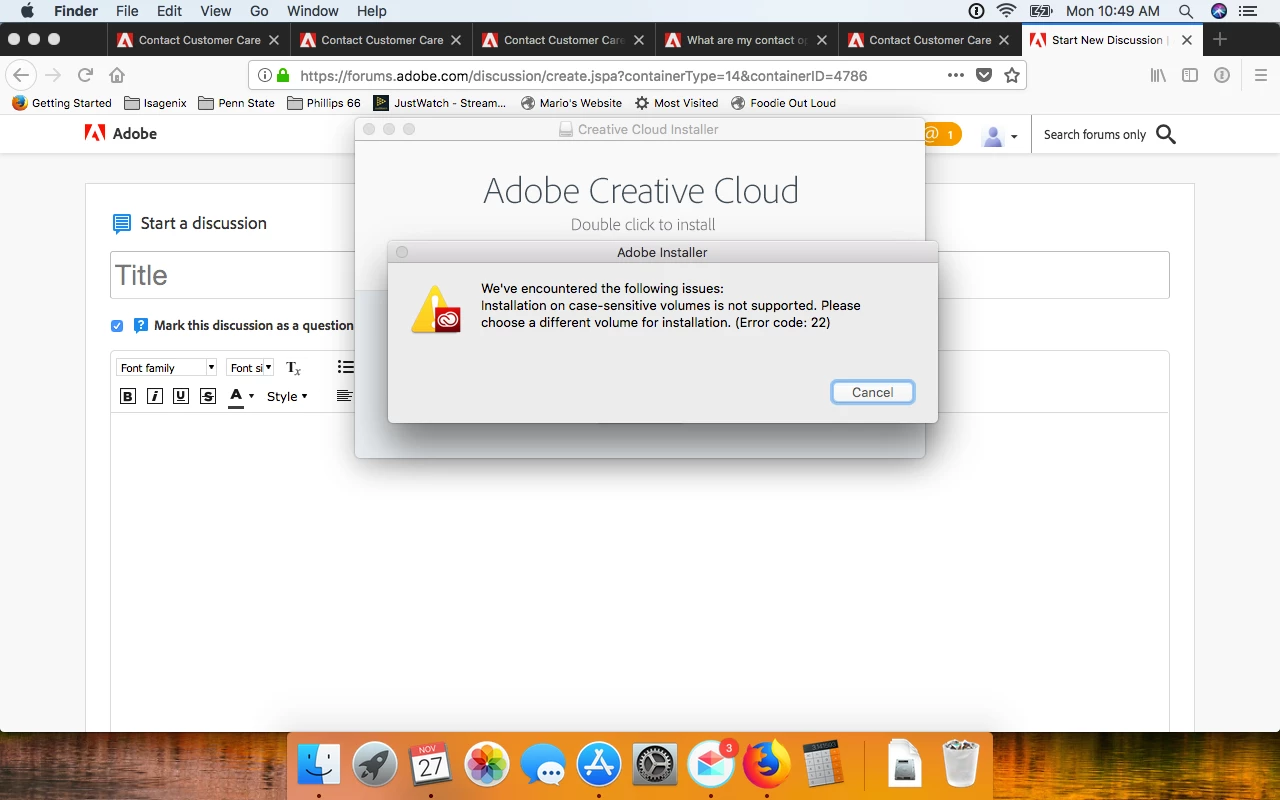Open App Store from the Dock
The height and width of the screenshot is (800, 1280).
tap(599, 766)
